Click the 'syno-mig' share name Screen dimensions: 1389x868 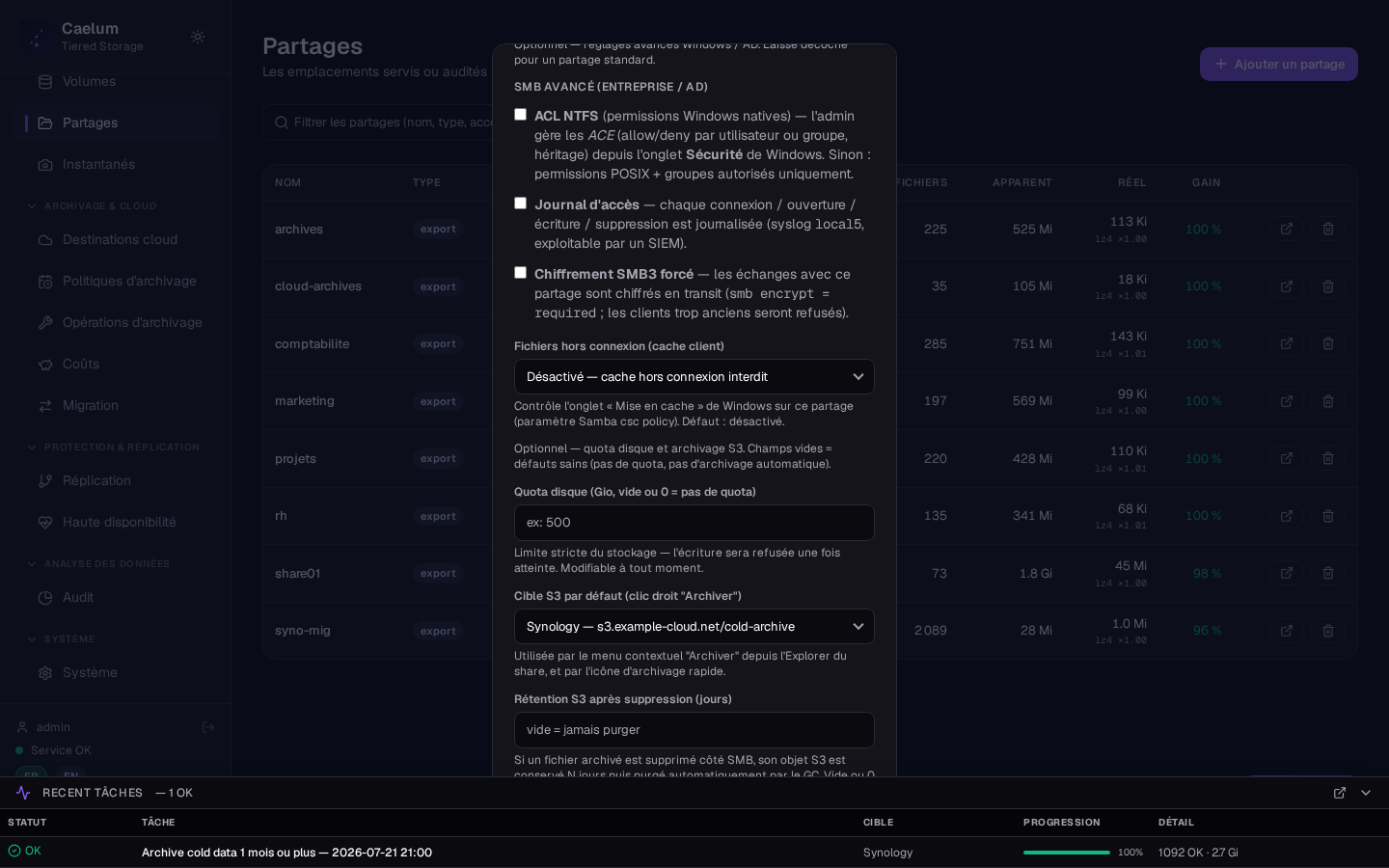pos(303,631)
